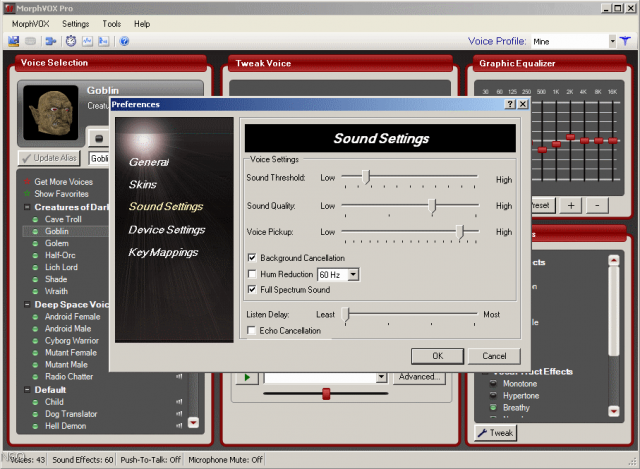Click the signal icon next to Dog Translator
Screen dimensions: 640x469
179,414
